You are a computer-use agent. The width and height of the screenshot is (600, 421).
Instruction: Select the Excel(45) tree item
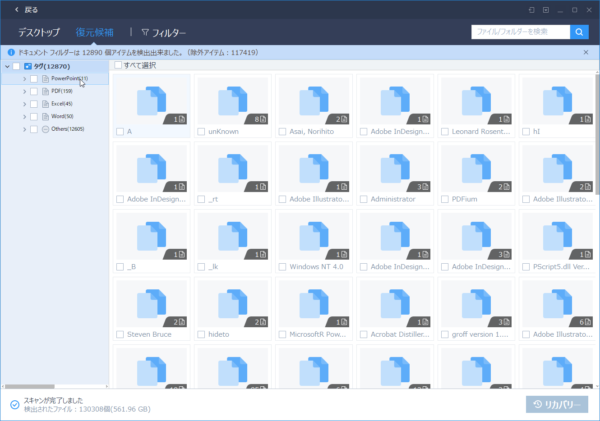(62, 104)
